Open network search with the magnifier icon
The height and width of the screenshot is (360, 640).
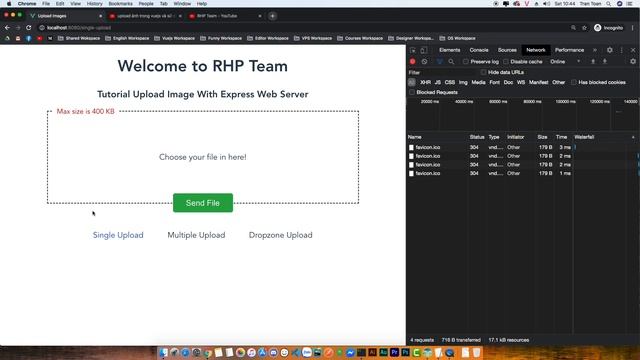(451, 62)
